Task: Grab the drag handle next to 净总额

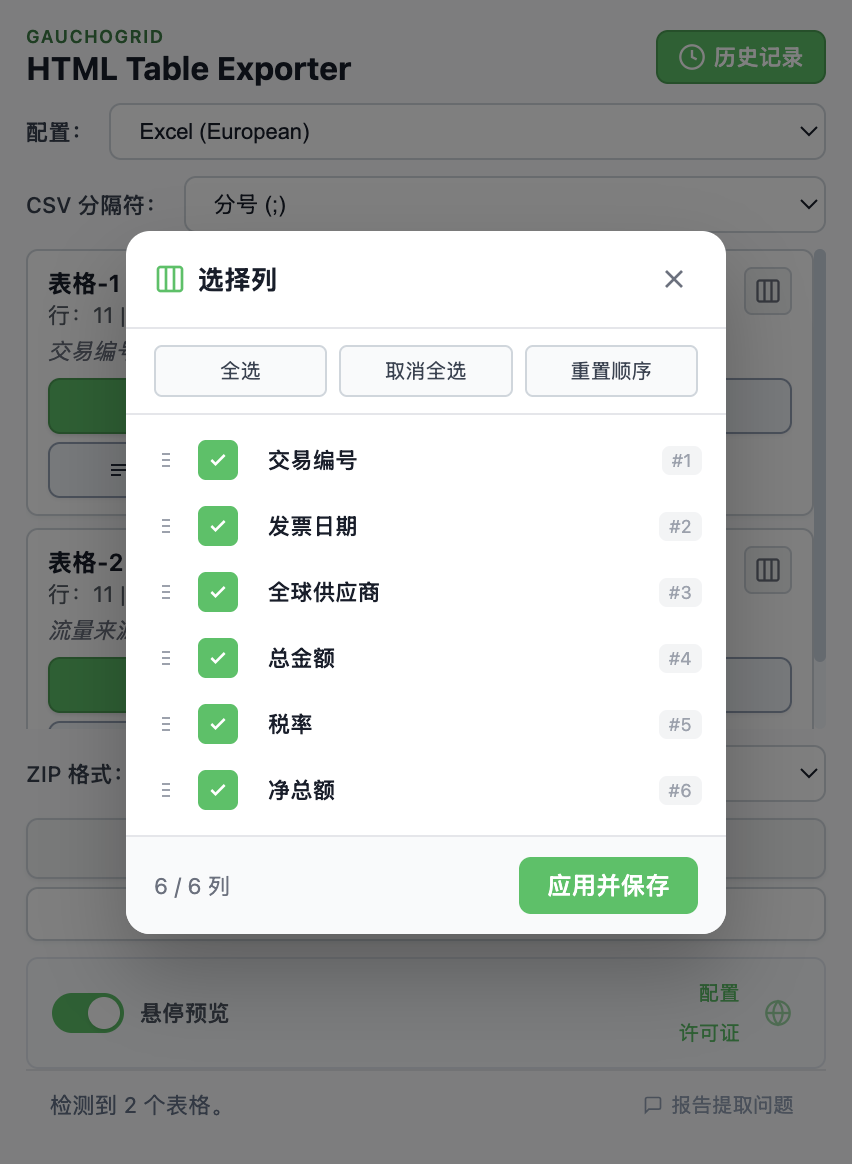Action: (166, 790)
